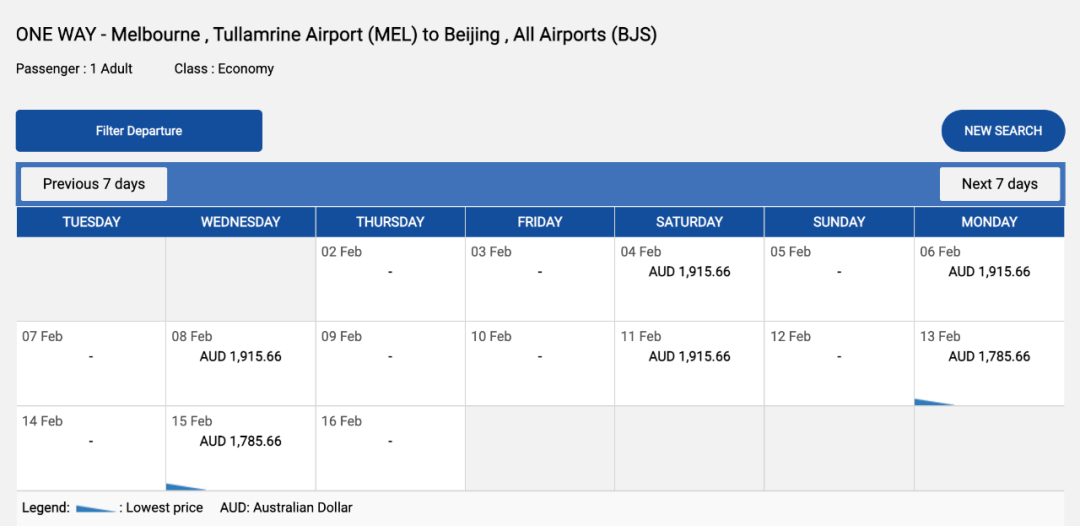Choose 13 Feb lowest price AUD 1,785.66
The width and height of the screenshot is (1080, 526).
(988, 357)
